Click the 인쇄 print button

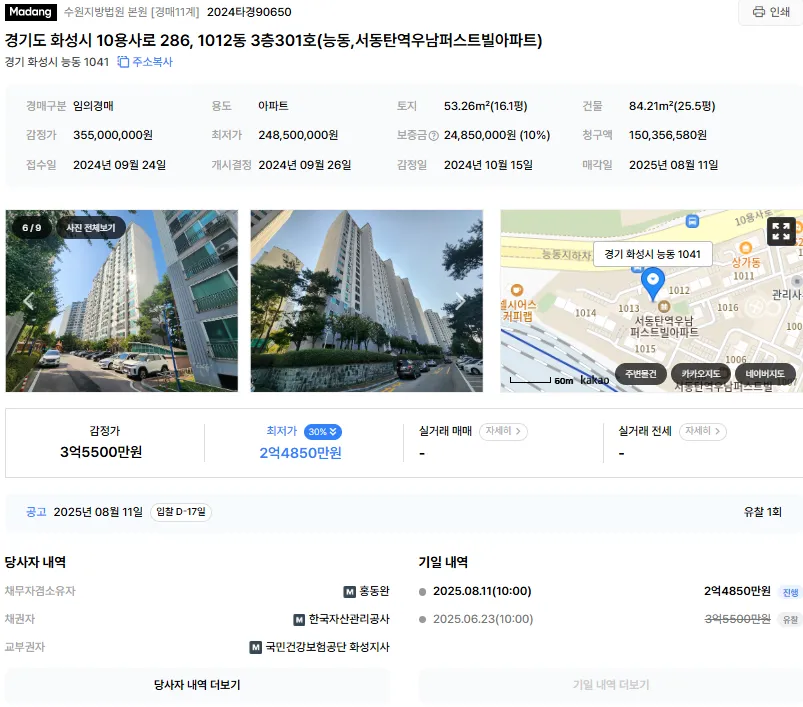(771, 12)
